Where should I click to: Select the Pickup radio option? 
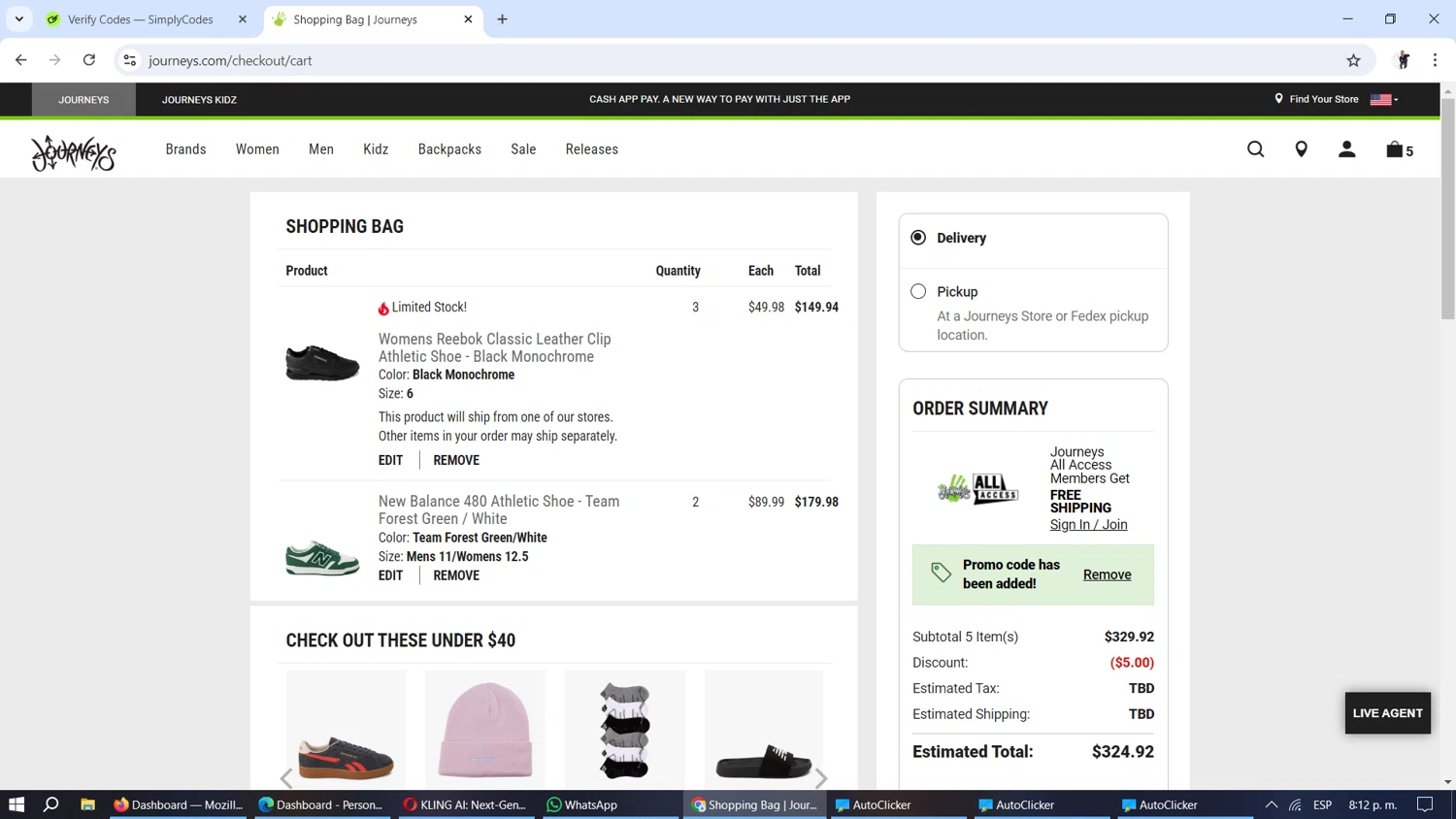918,291
